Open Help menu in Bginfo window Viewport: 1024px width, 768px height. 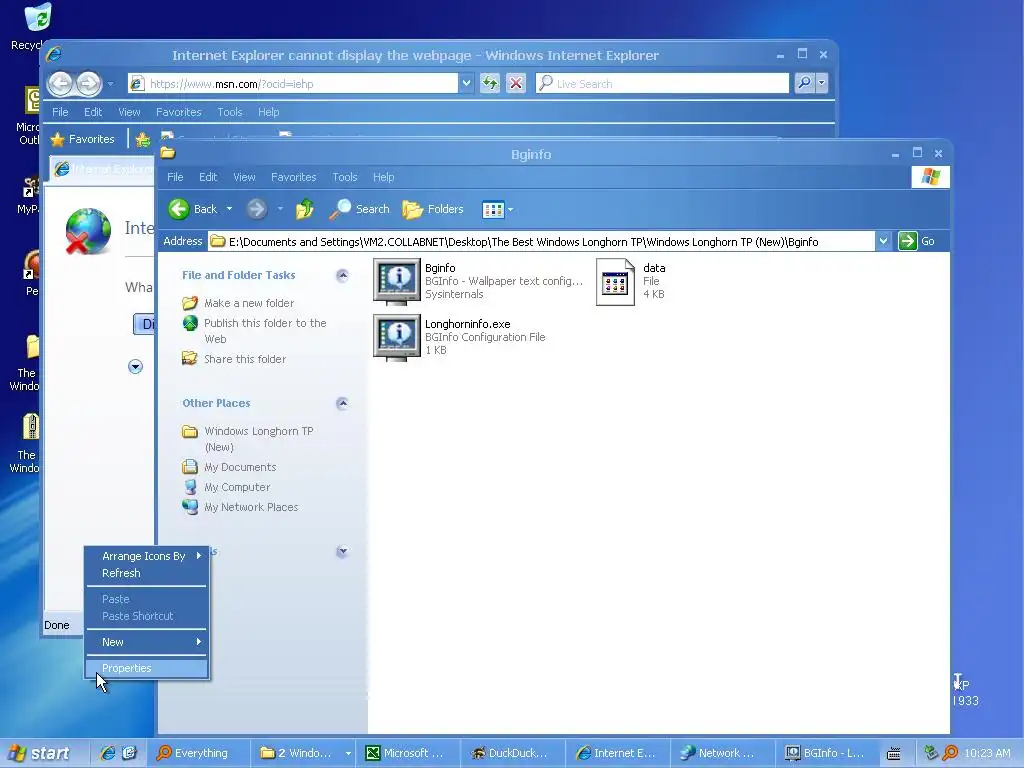tap(383, 177)
